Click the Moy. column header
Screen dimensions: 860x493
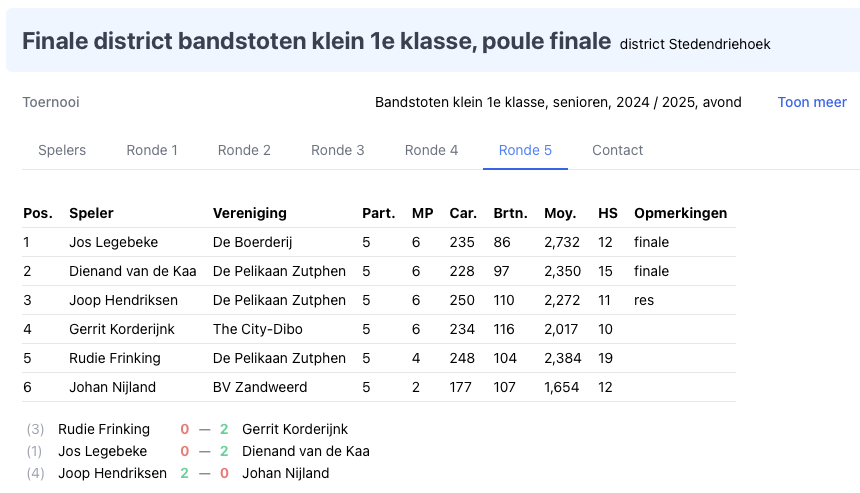(559, 213)
